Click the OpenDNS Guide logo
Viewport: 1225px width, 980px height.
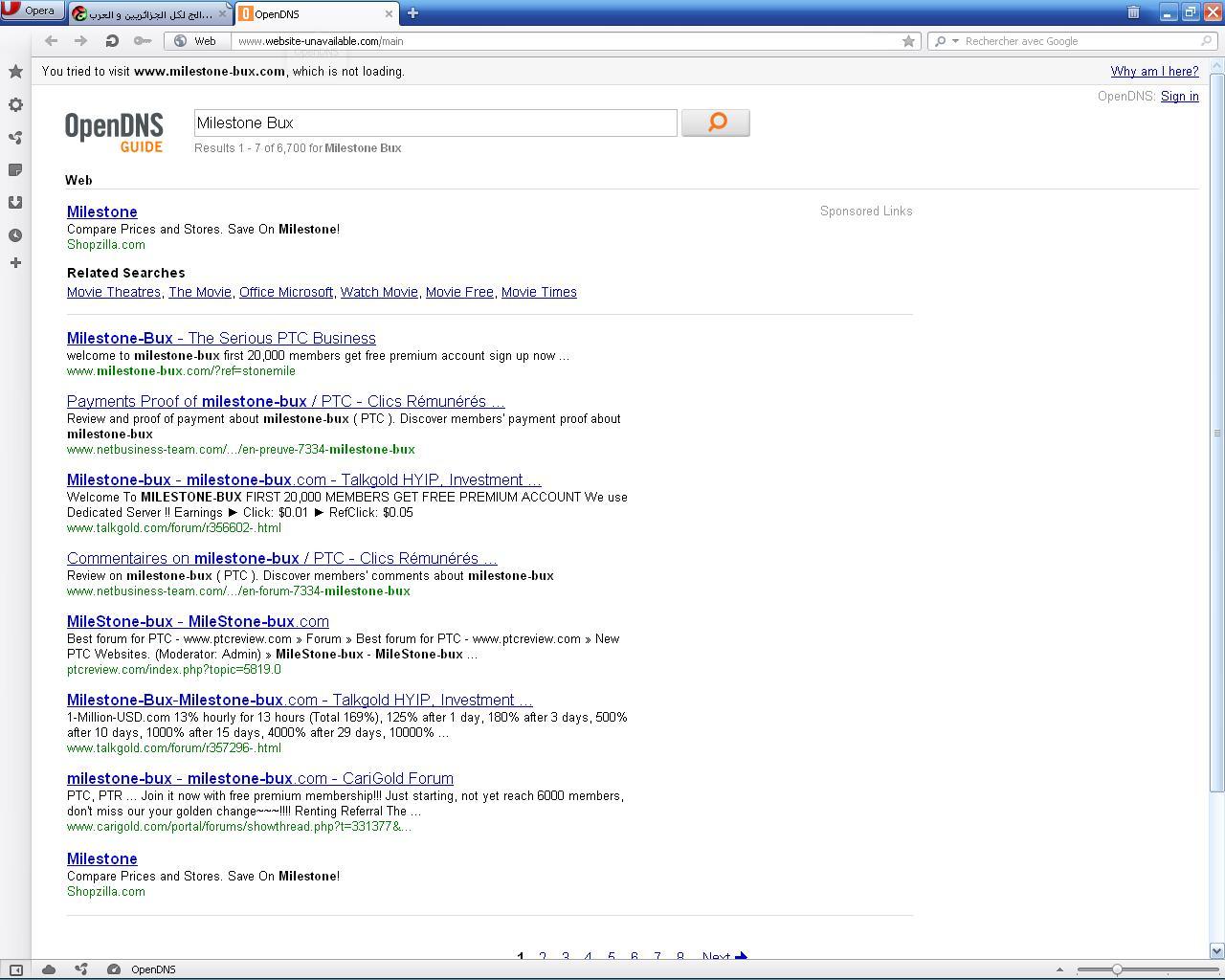tap(114, 132)
